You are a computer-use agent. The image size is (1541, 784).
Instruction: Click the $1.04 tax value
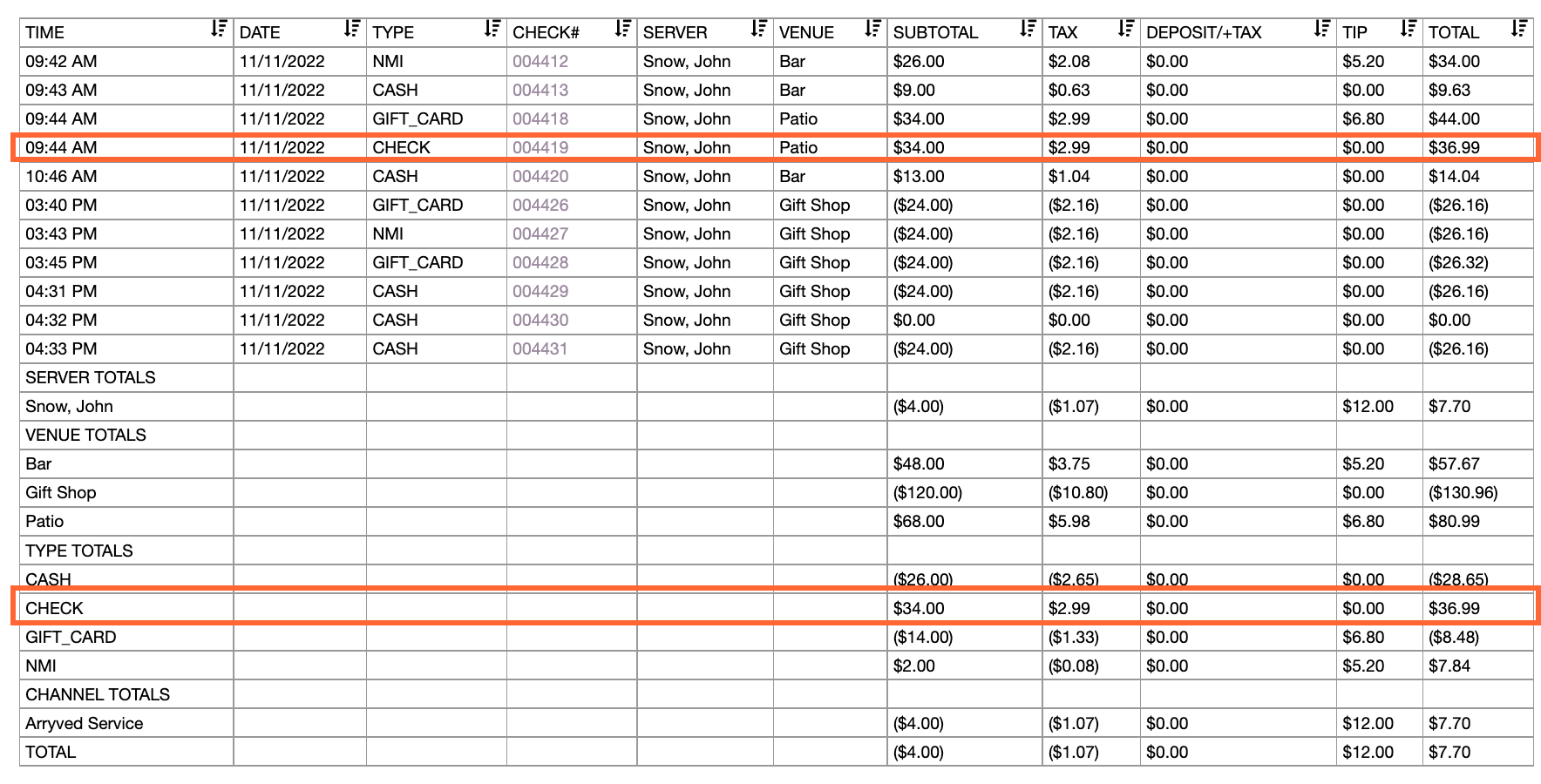(x=1069, y=176)
